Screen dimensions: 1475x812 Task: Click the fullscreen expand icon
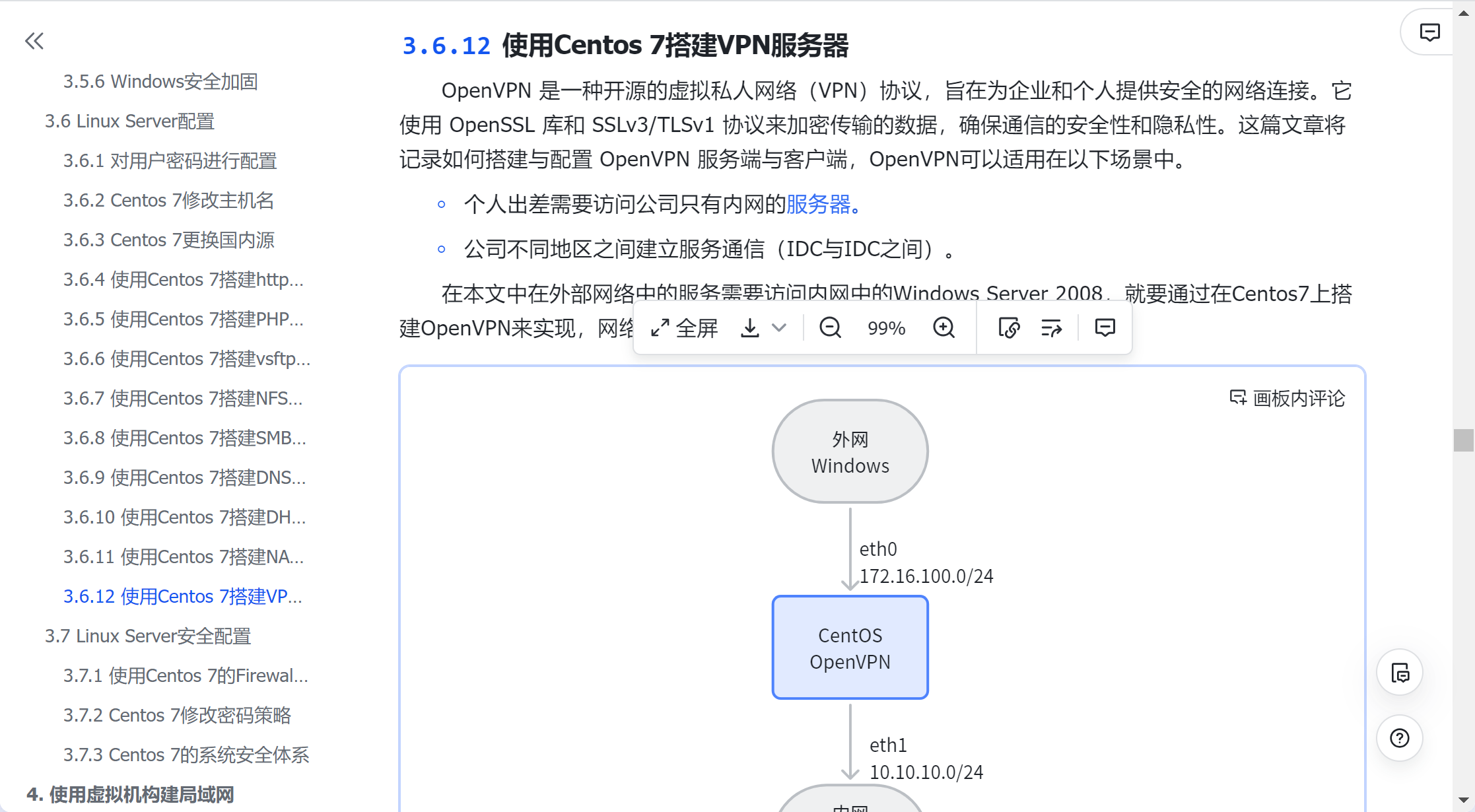tap(660, 328)
